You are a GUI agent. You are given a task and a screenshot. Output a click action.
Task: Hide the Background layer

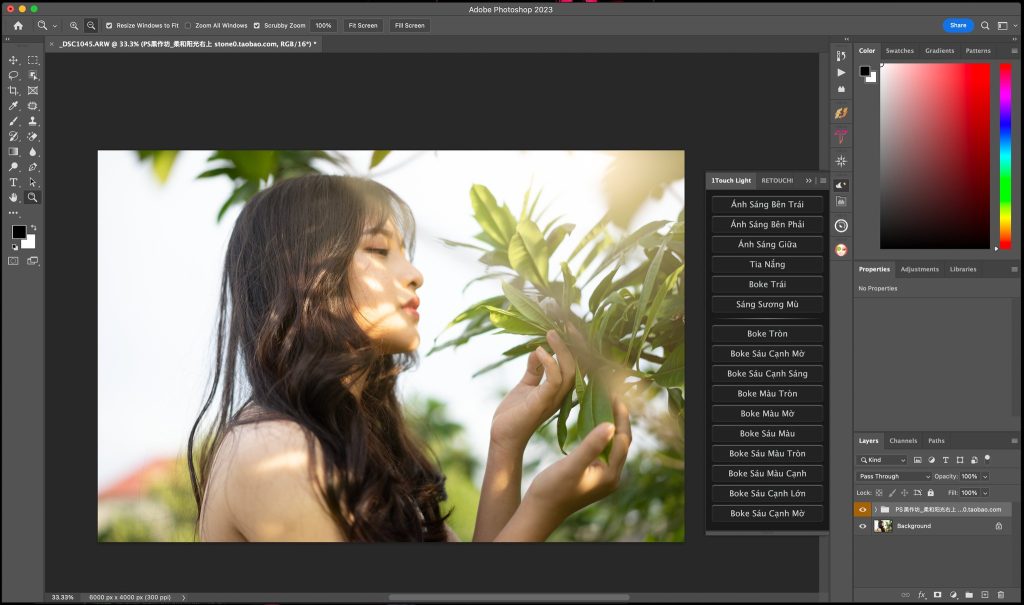click(863, 526)
